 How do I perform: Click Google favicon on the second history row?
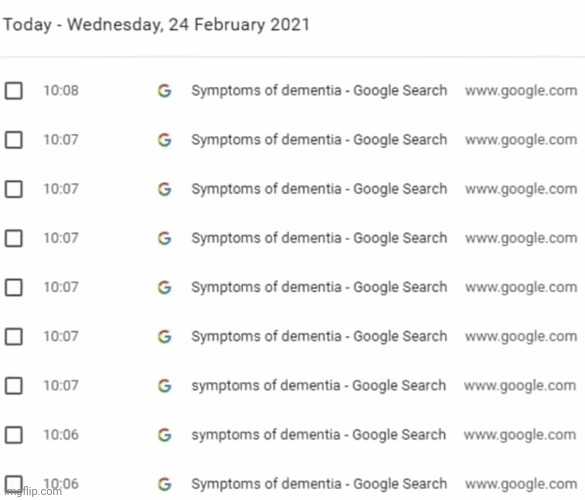pos(165,140)
